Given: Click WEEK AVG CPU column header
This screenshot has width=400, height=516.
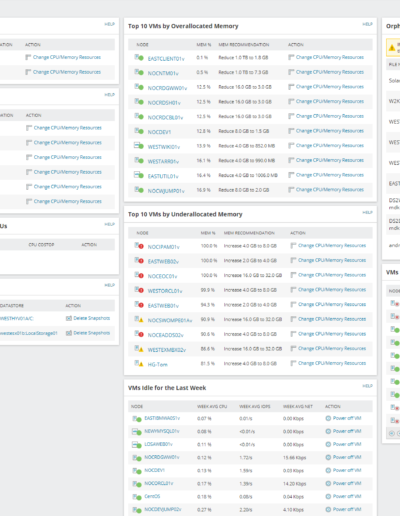Looking at the screenshot, I should [x=212, y=407].
